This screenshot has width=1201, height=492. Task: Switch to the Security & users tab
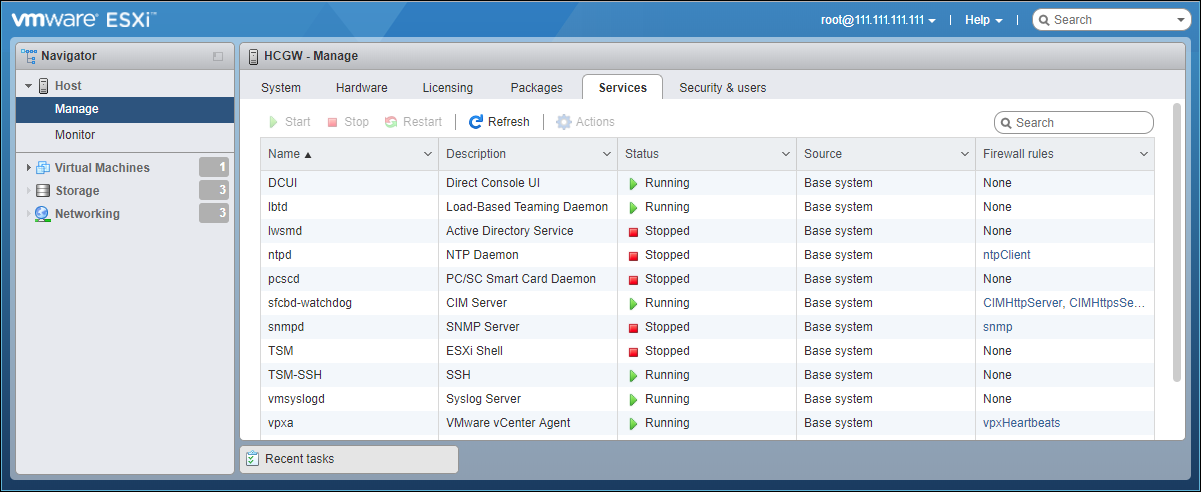[x=723, y=88]
